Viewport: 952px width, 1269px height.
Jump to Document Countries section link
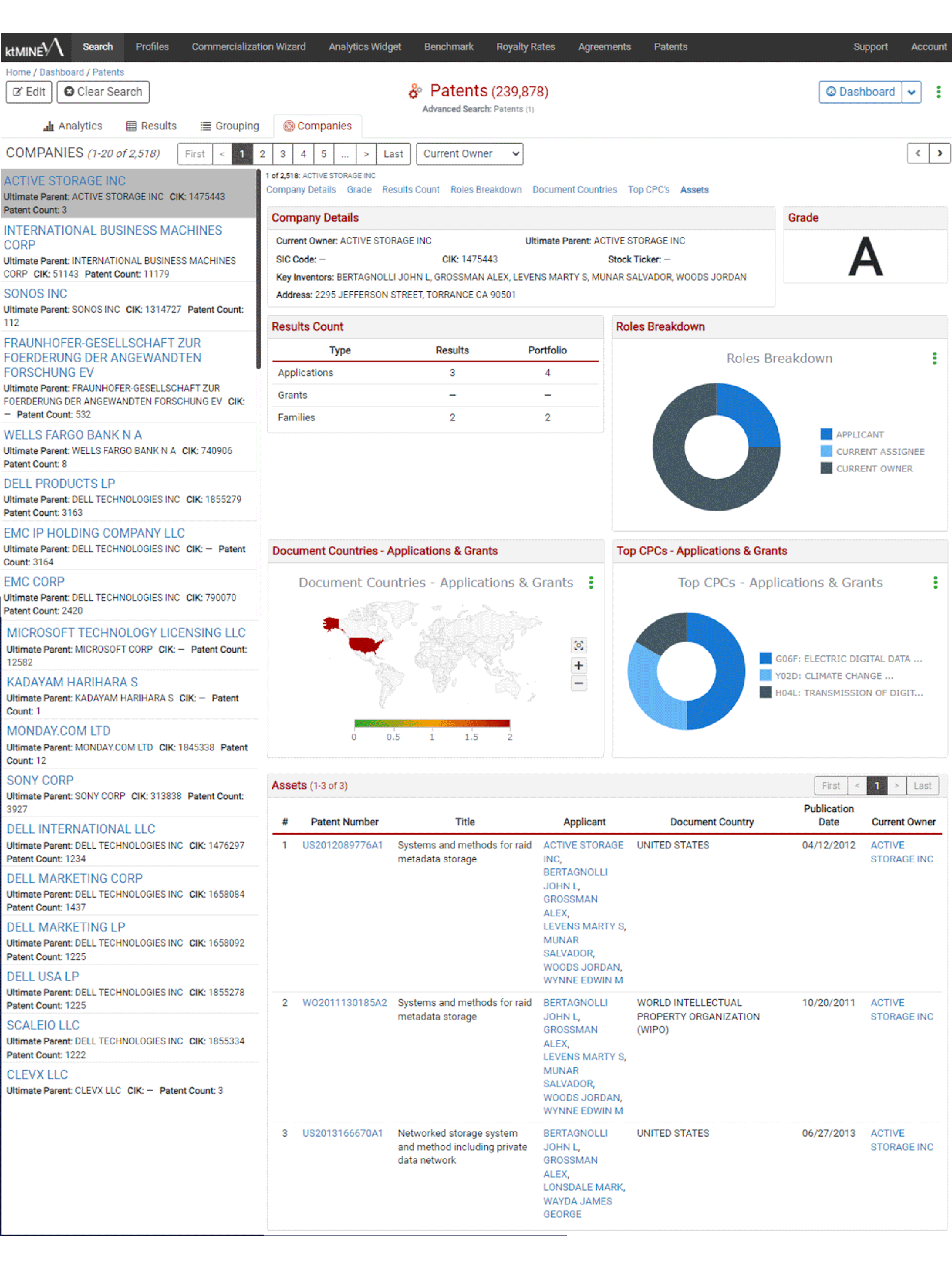pos(574,190)
